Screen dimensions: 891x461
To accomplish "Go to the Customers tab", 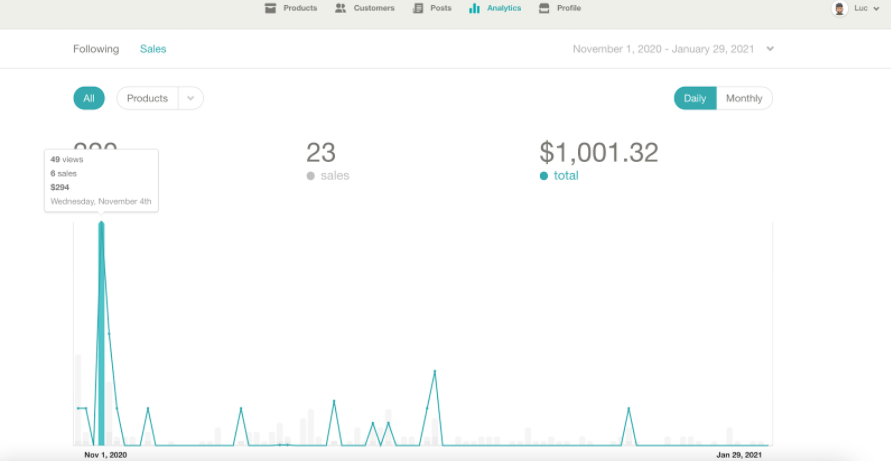I will point(374,9).
